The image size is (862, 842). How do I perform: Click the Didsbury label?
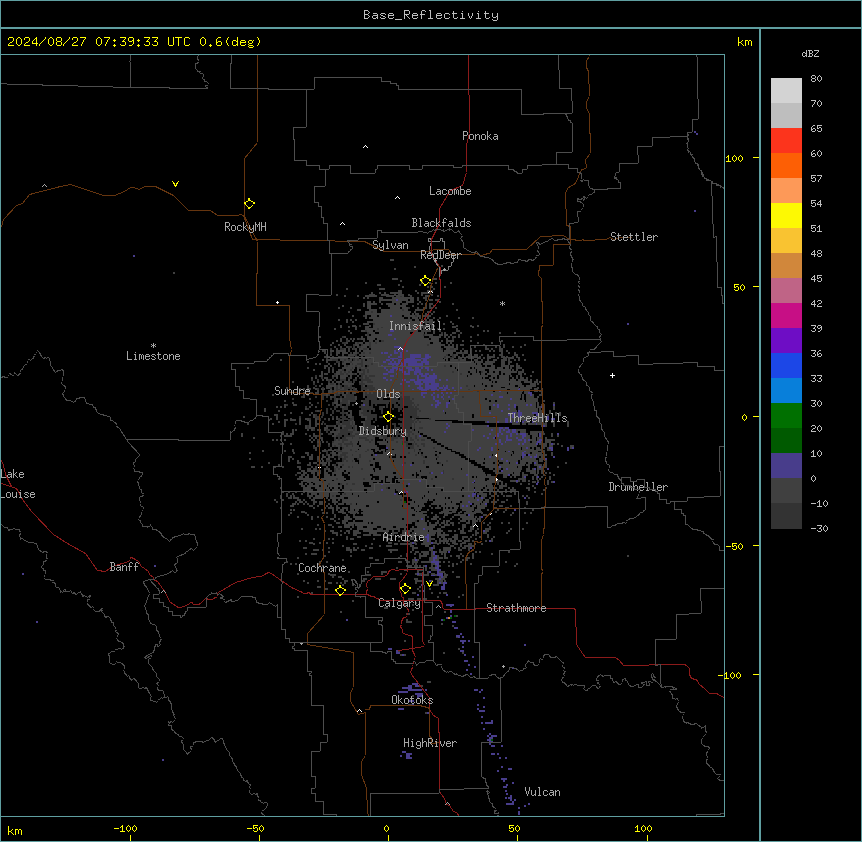(383, 431)
